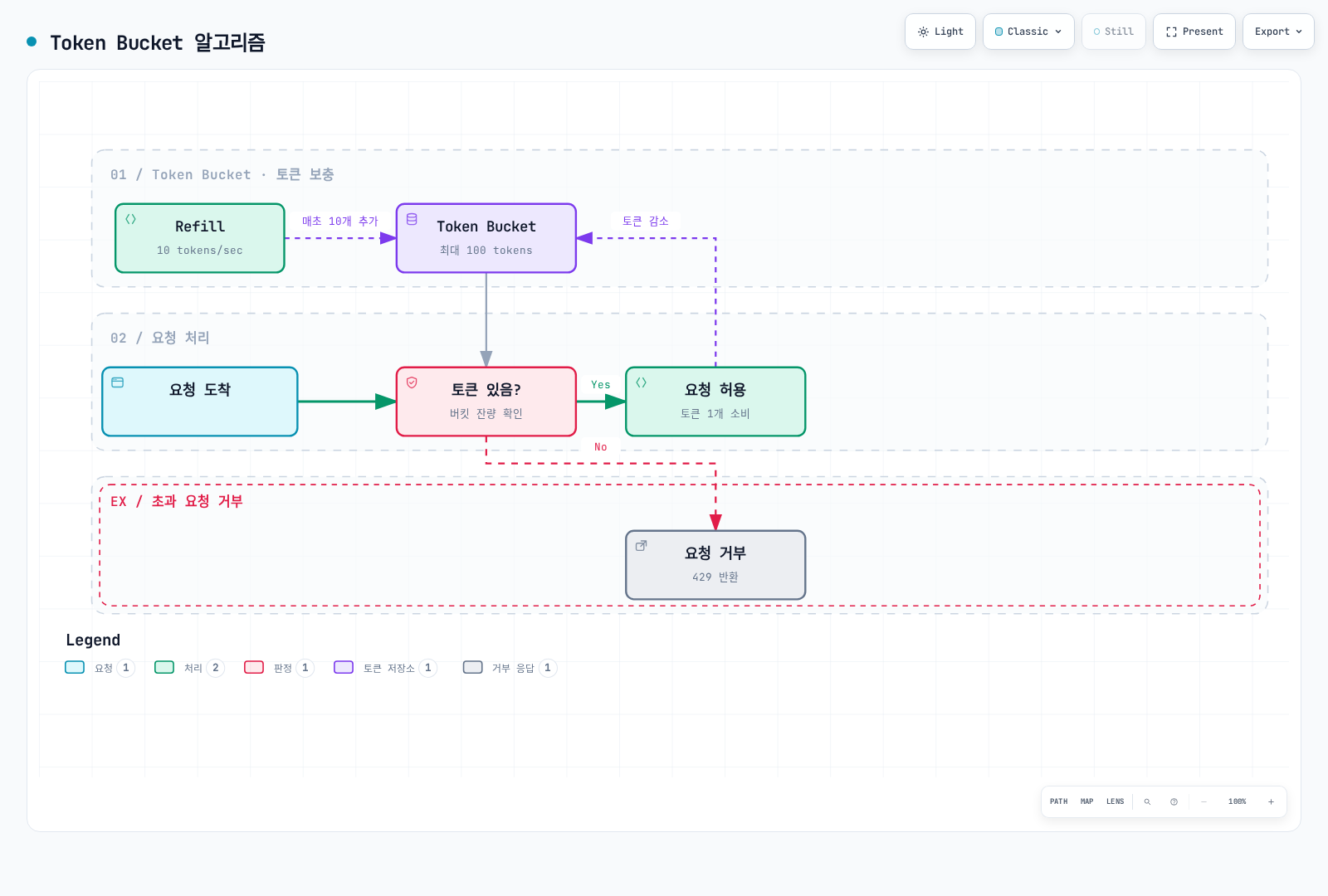Select the 토큰 있음? decision node
Viewport: 1328px width, 896px height.
click(486, 402)
